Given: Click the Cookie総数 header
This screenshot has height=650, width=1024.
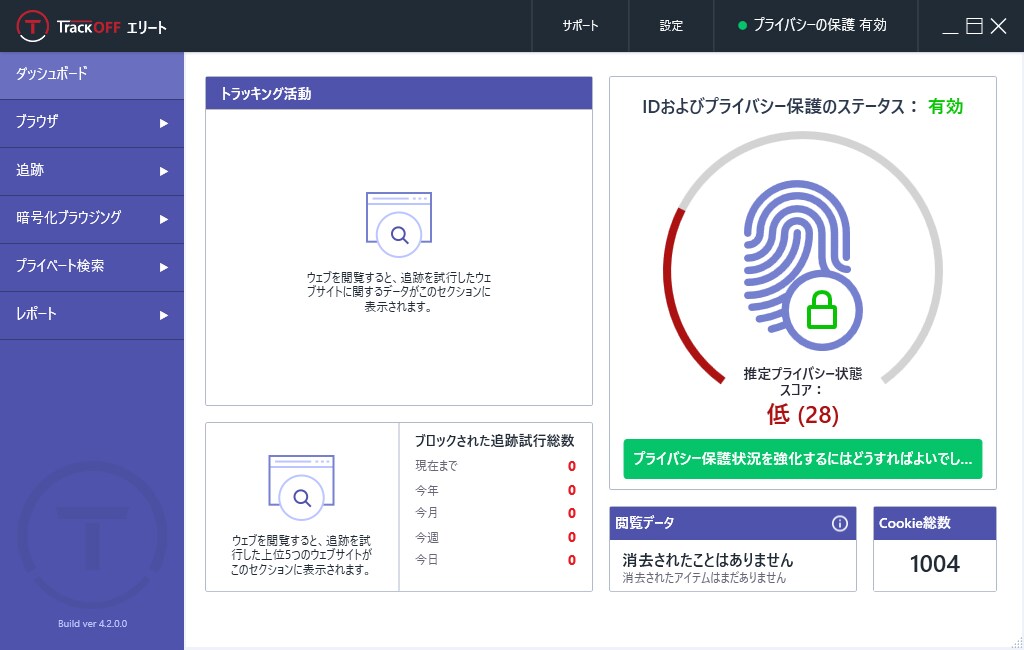Looking at the screenshot, I should point(935,523).
